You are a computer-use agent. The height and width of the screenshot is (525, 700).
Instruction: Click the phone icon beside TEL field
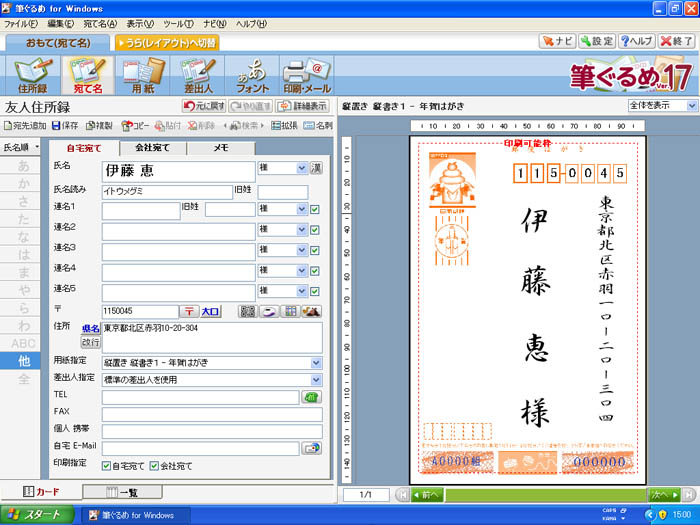312,397
